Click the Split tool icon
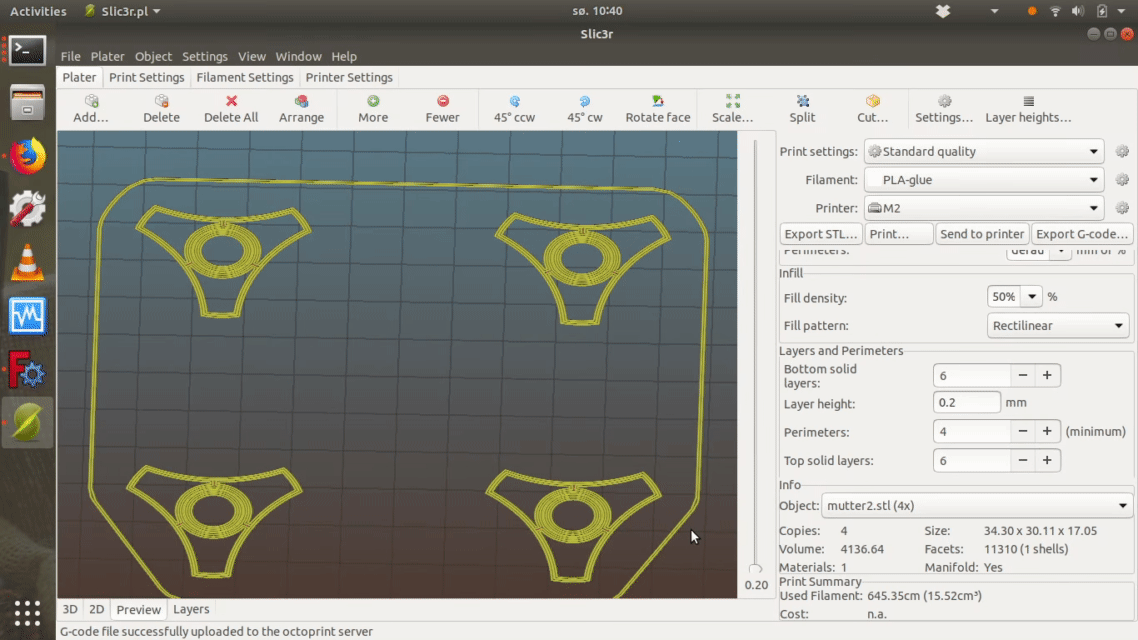Image resolution: width=1138 pixels, height=640 pixels. [x=803, y=101]
